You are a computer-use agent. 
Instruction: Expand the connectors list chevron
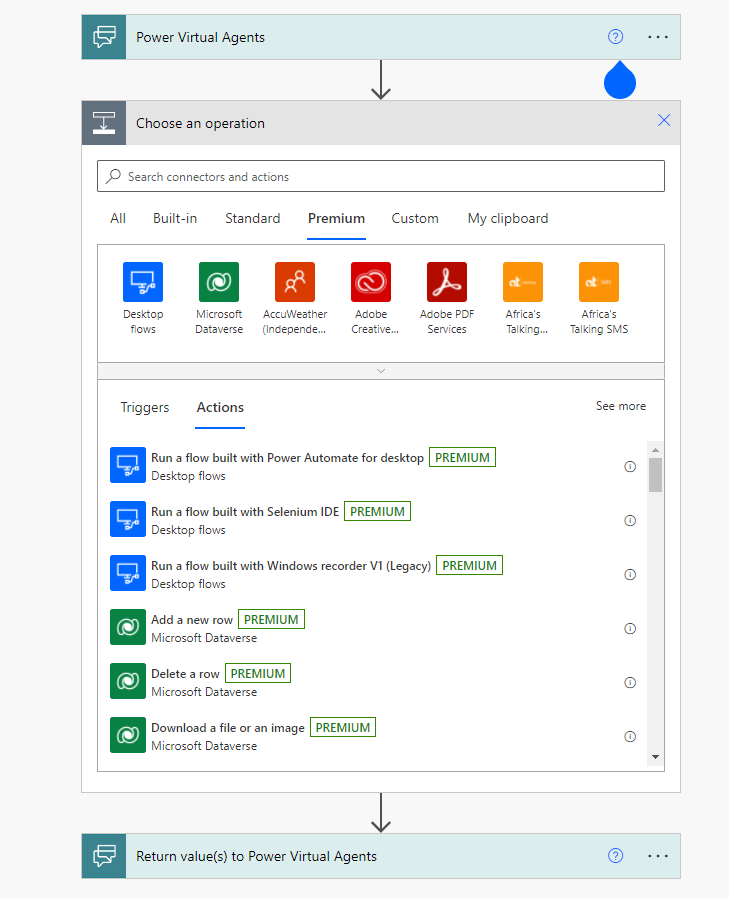[x=381, y=371]
